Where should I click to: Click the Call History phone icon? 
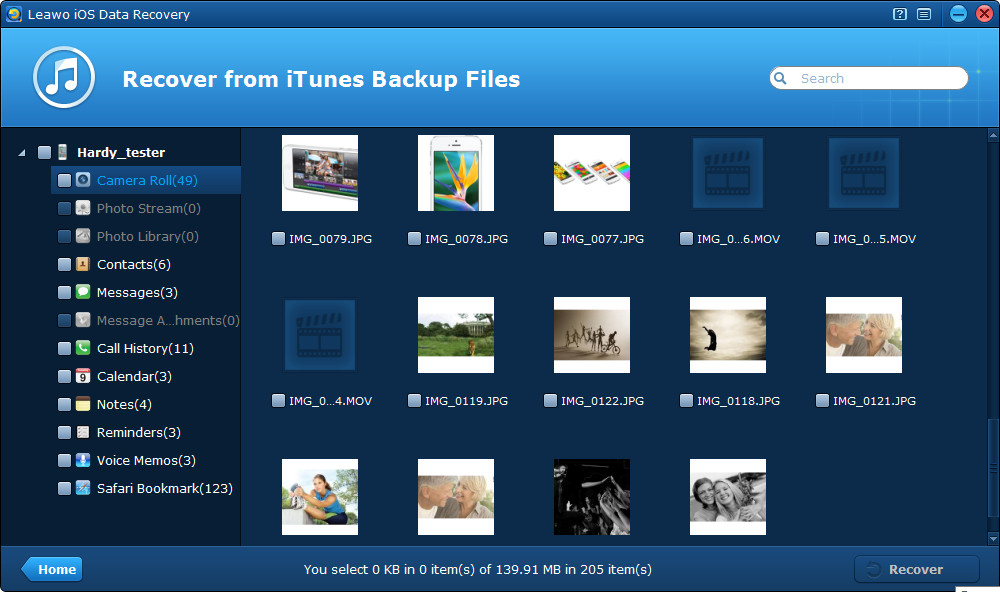[x=83, y=348]
